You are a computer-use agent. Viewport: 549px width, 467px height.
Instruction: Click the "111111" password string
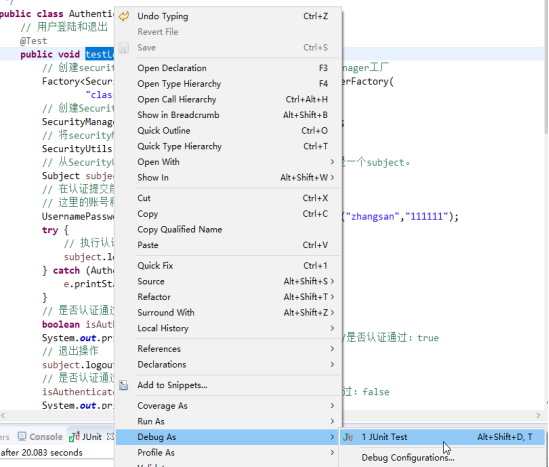(426, 217)
